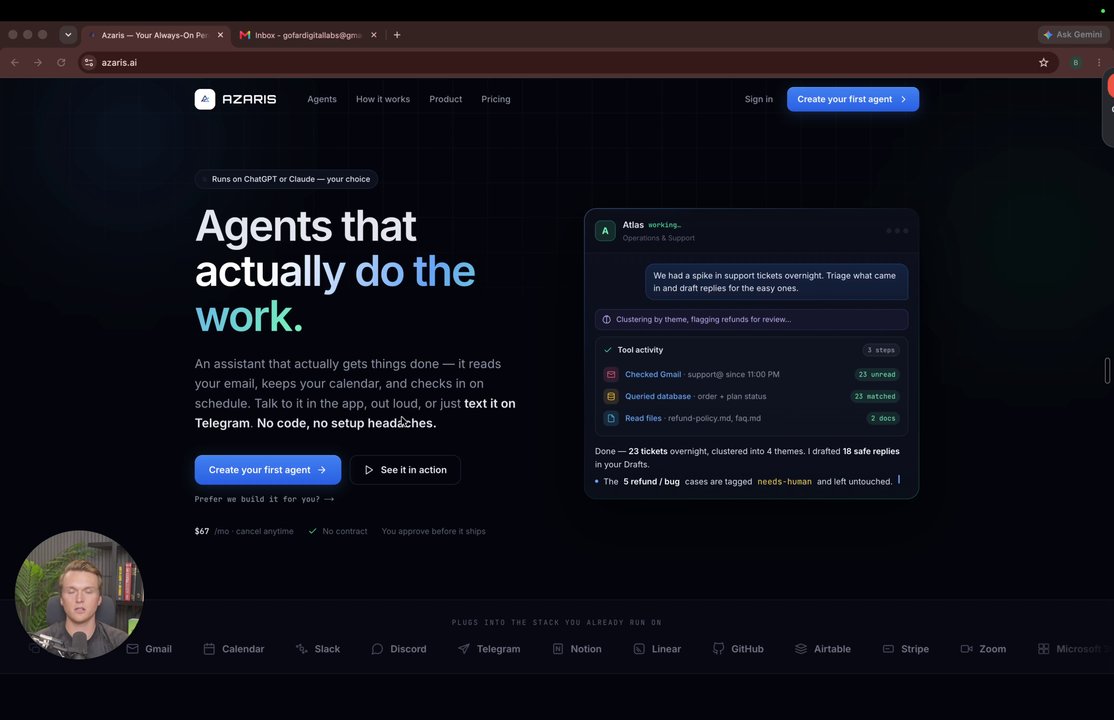Click the Queried database icon
Screen dimensions: 1114x720
tap(610, 397)
